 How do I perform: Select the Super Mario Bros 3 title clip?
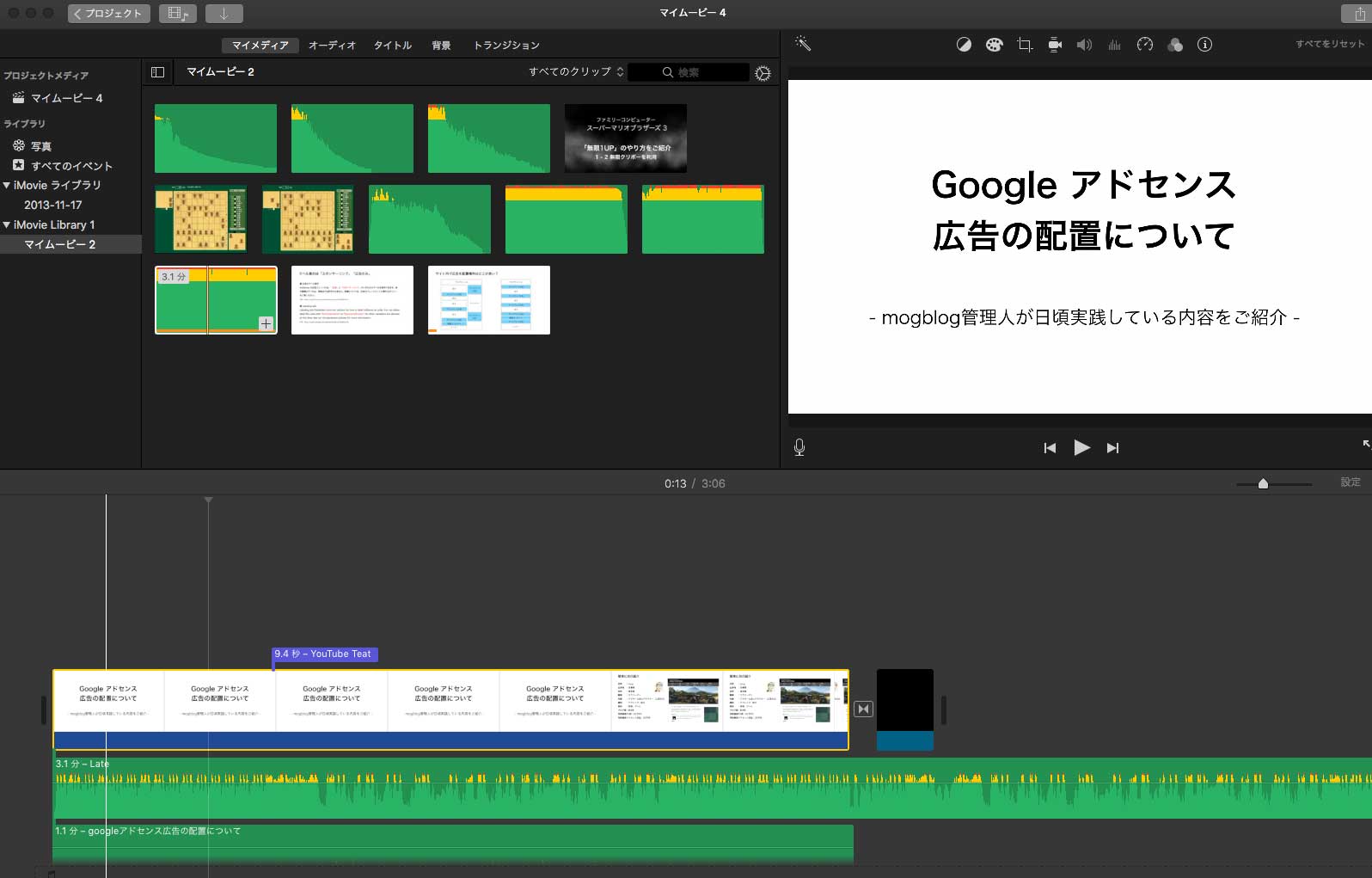626,138
